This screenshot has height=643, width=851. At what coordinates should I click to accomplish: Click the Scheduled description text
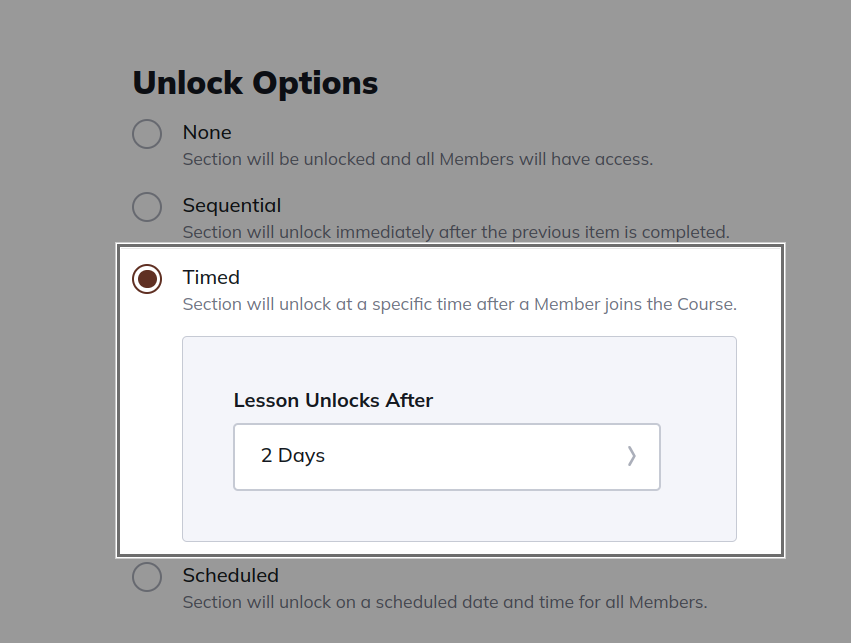point(444,602)
